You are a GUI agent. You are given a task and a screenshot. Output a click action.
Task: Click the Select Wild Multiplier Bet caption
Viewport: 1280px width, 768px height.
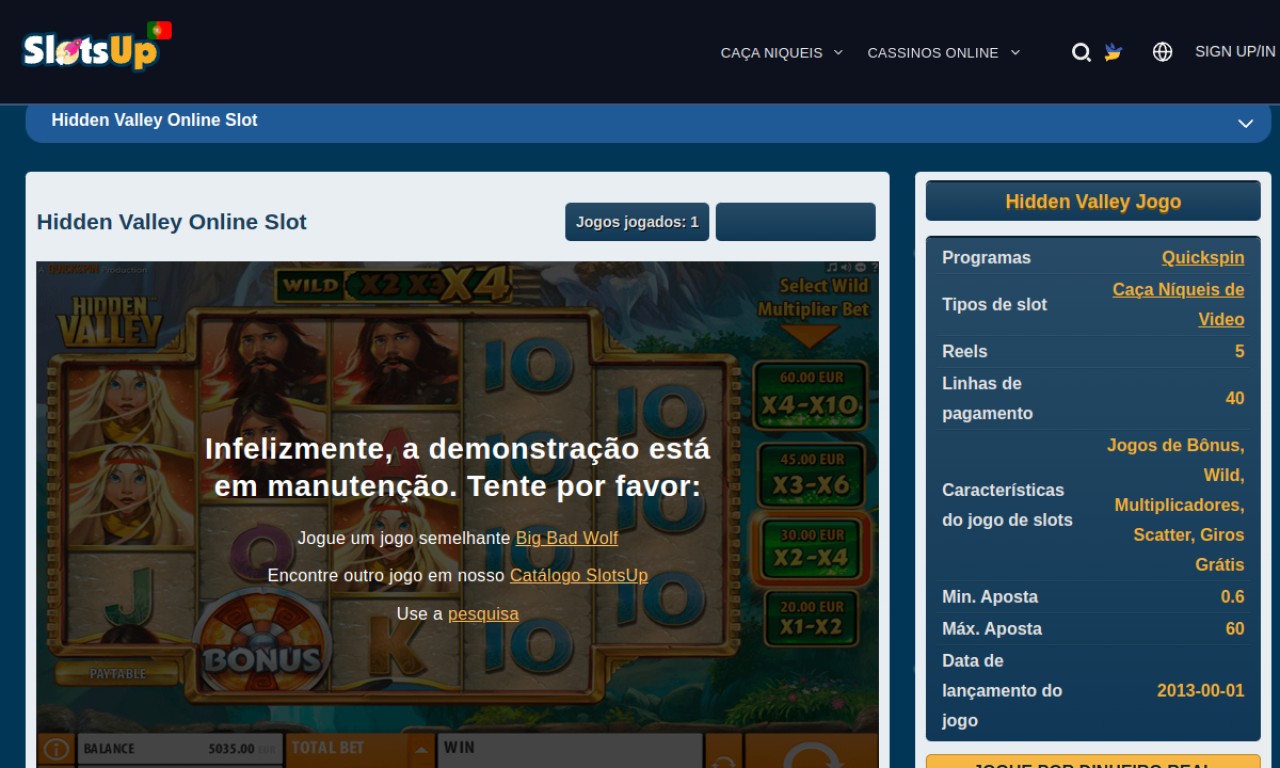tap(812, 298)
